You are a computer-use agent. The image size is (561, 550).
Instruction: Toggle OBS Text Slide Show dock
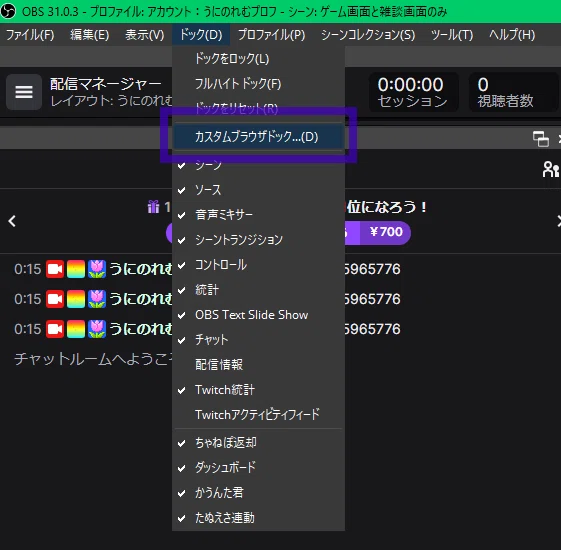tap(258, 315)
